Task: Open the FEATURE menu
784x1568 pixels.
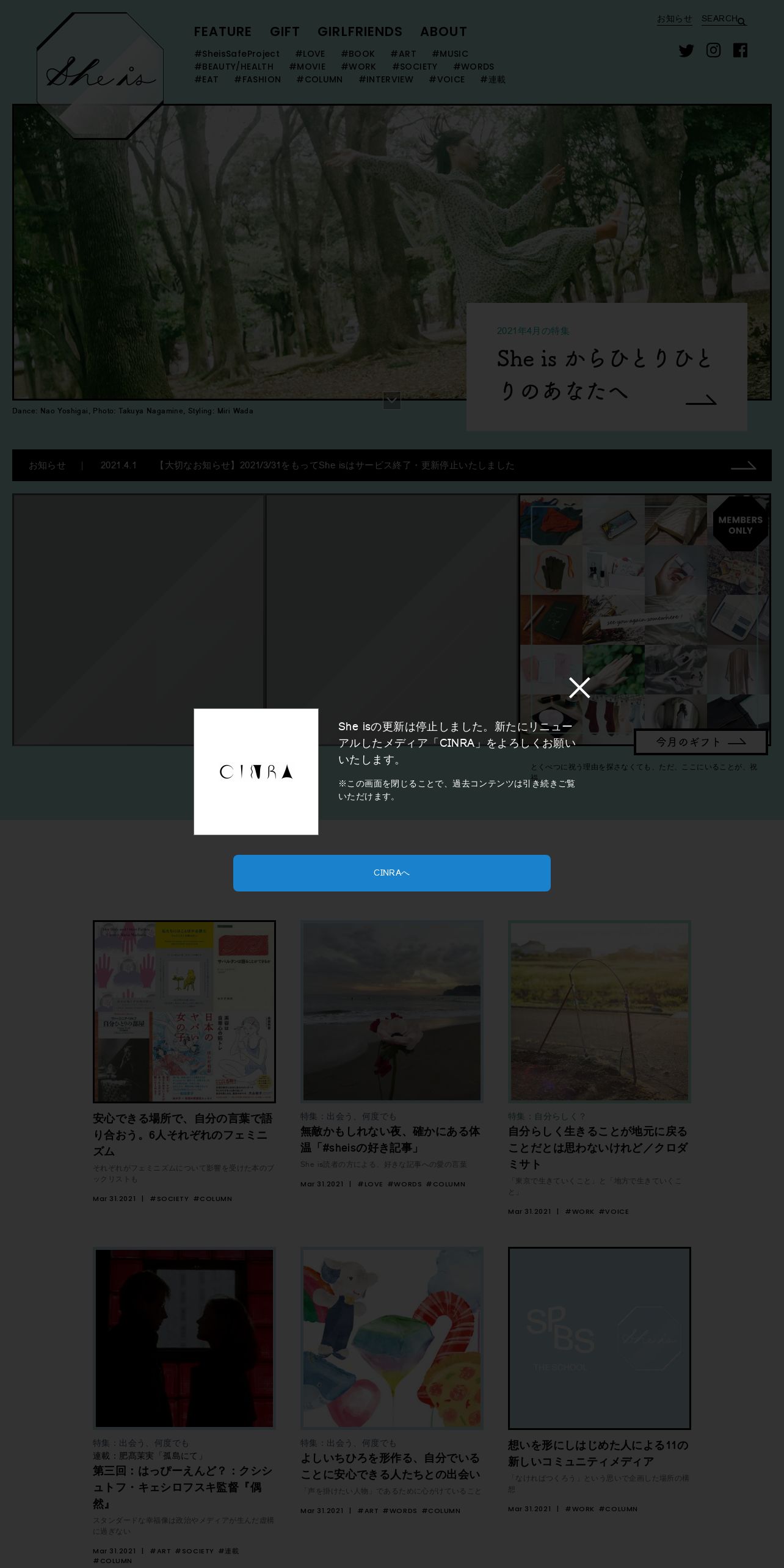Action: tap(223, 32)
